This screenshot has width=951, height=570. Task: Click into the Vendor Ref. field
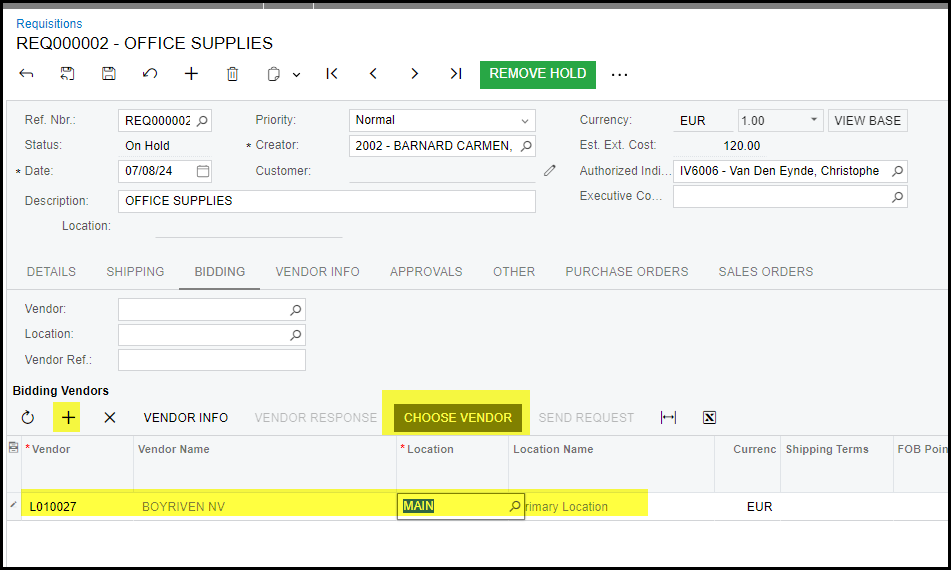point(211,360)
